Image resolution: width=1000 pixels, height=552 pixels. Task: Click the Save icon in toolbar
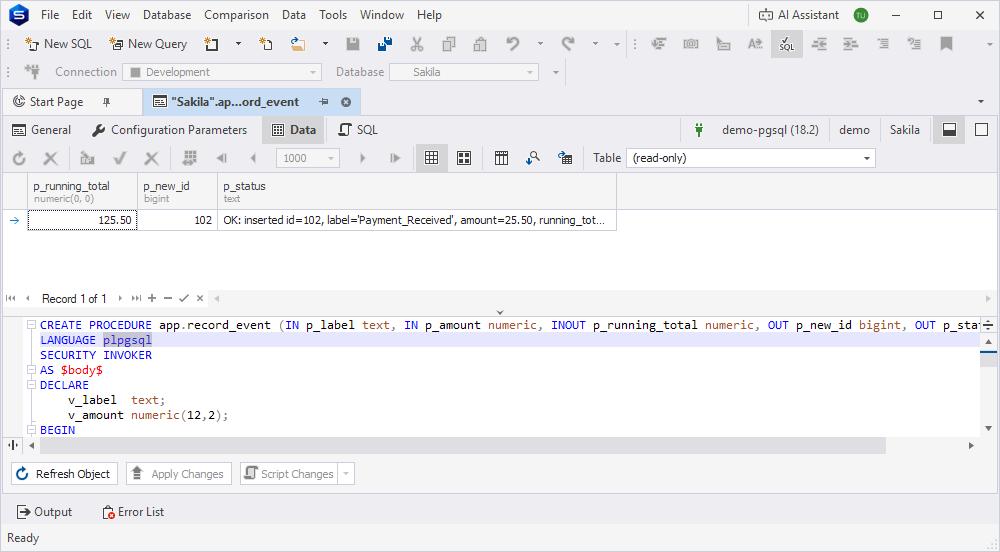click(x=353, y=44)
